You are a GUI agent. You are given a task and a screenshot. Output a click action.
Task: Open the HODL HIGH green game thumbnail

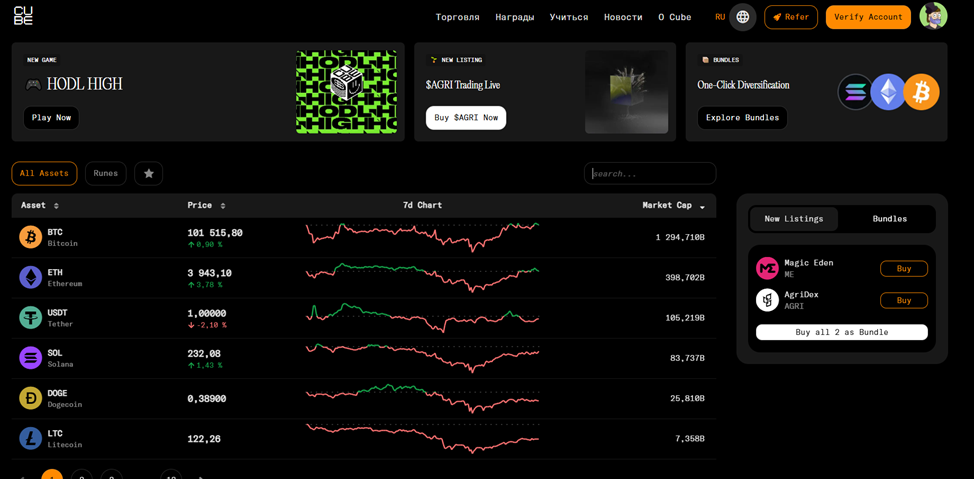(346, 92)
